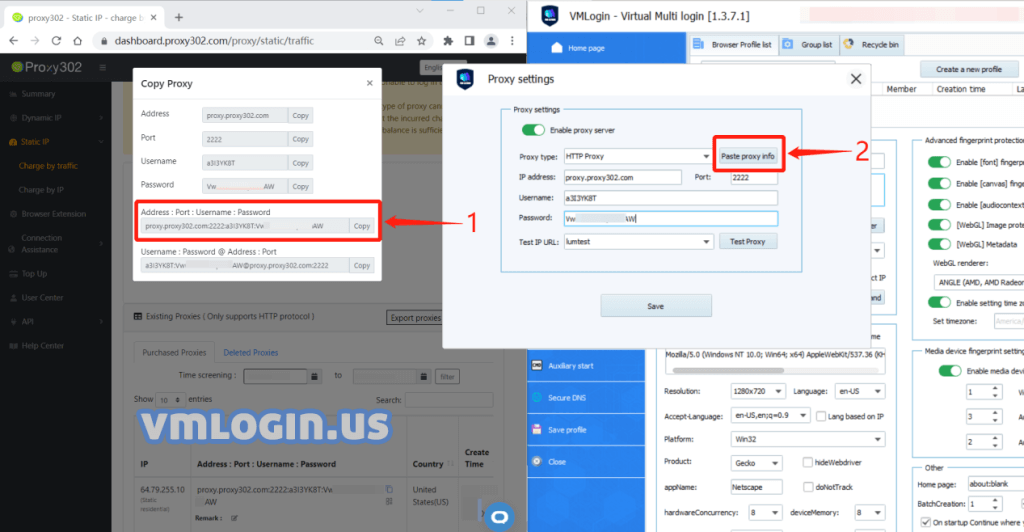Close the Copy Proxy dialog

click(x=370, y=83)
